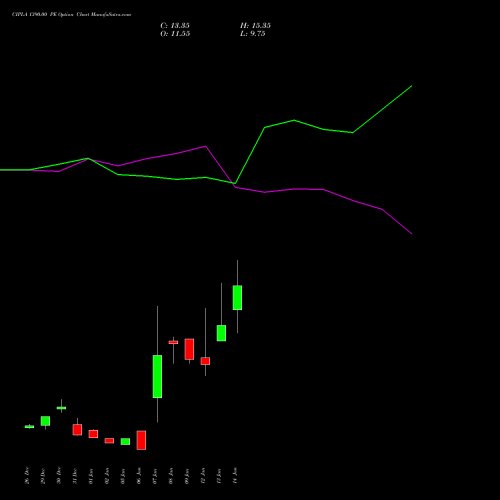Viewport: 500px width, 500px height.
Task: Click the low value 'L: 9.75'
Action: tap(253, 34)
